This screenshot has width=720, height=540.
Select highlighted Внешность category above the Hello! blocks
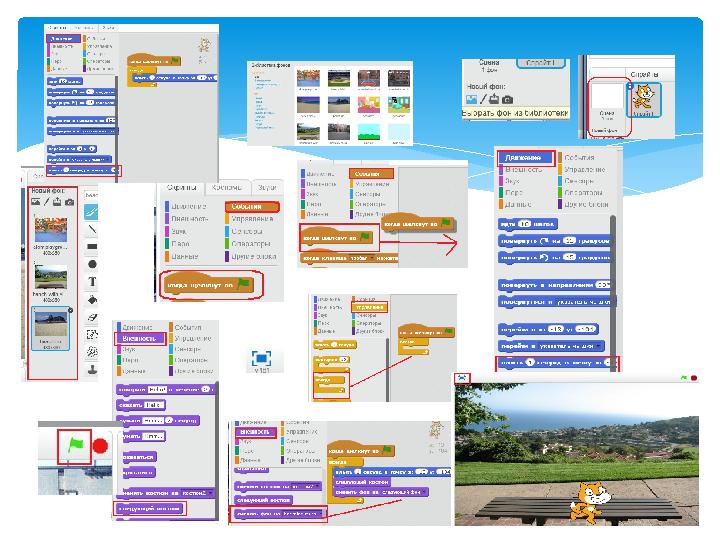(x=140, y=338)
